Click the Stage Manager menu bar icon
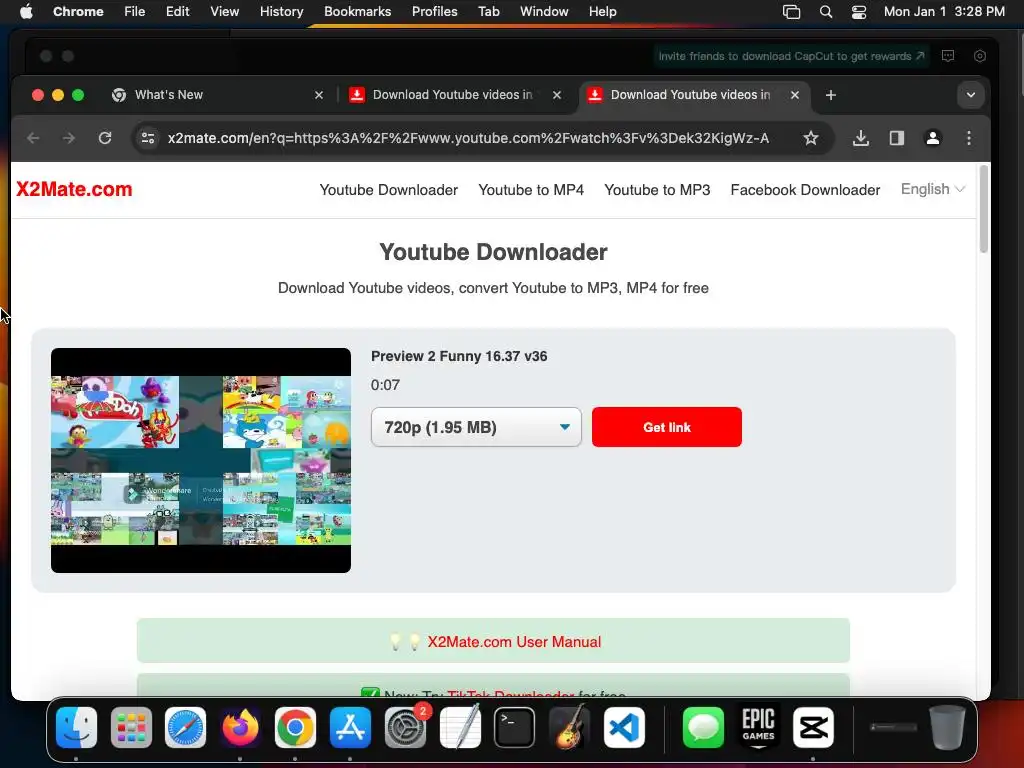 [792, 12]
